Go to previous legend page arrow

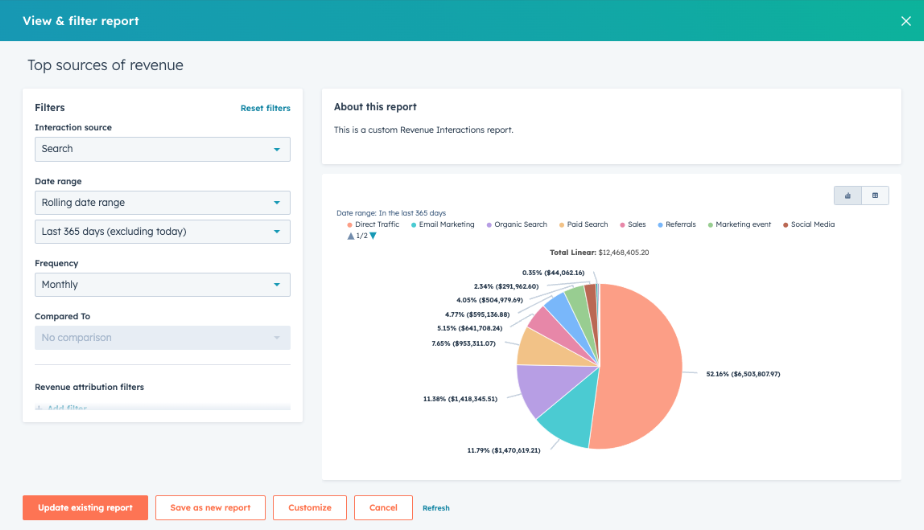click(x=351, y=236)
